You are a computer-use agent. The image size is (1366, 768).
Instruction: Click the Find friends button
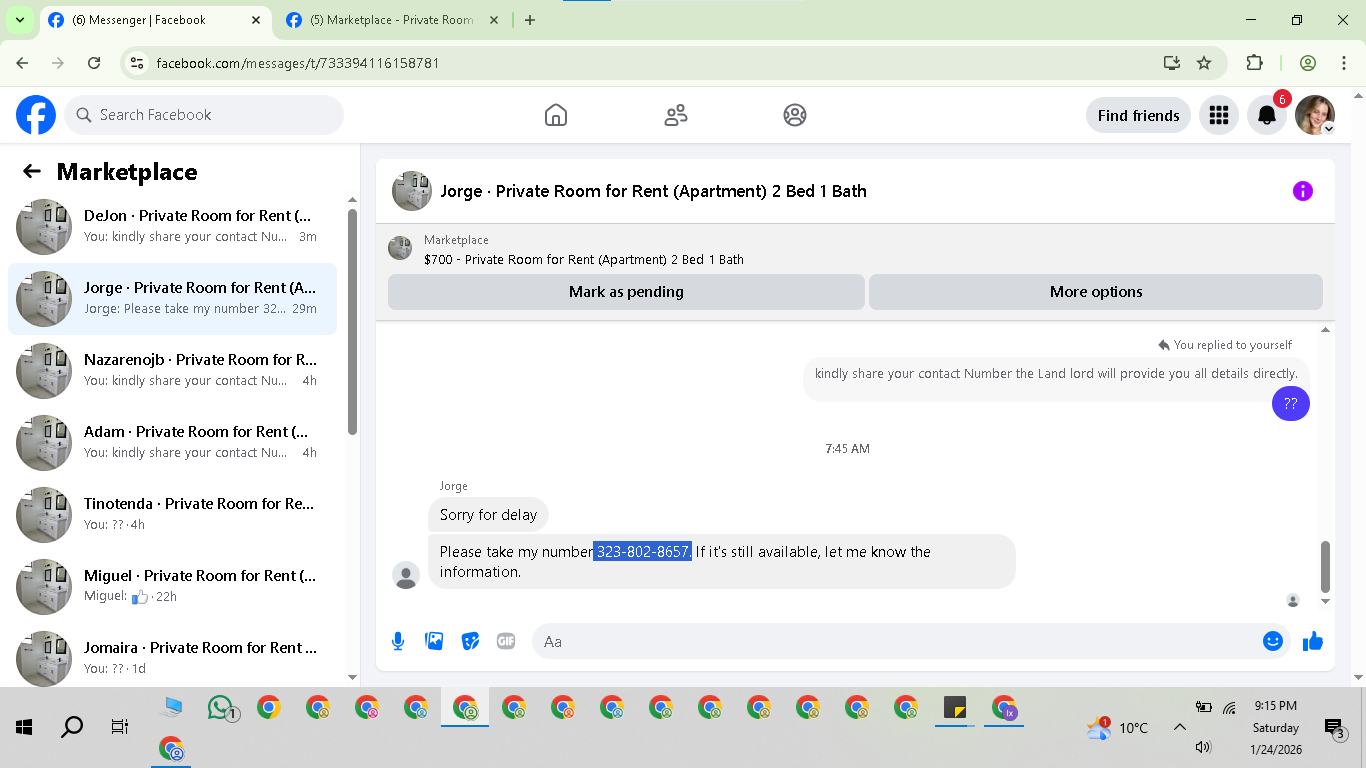coord(1138,115)
